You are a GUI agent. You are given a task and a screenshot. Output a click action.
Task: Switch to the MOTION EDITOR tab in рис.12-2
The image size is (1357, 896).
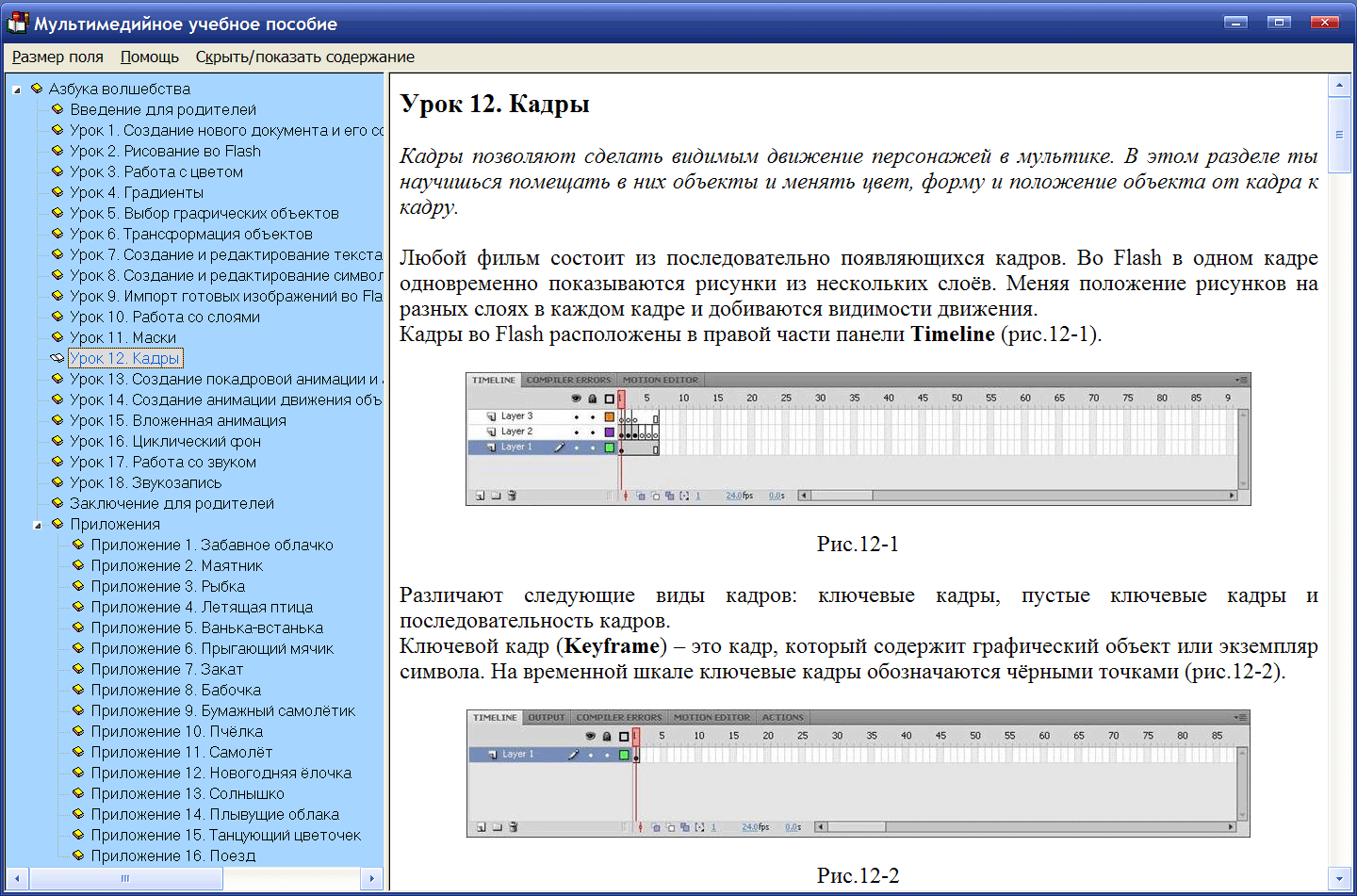(711, 717)
